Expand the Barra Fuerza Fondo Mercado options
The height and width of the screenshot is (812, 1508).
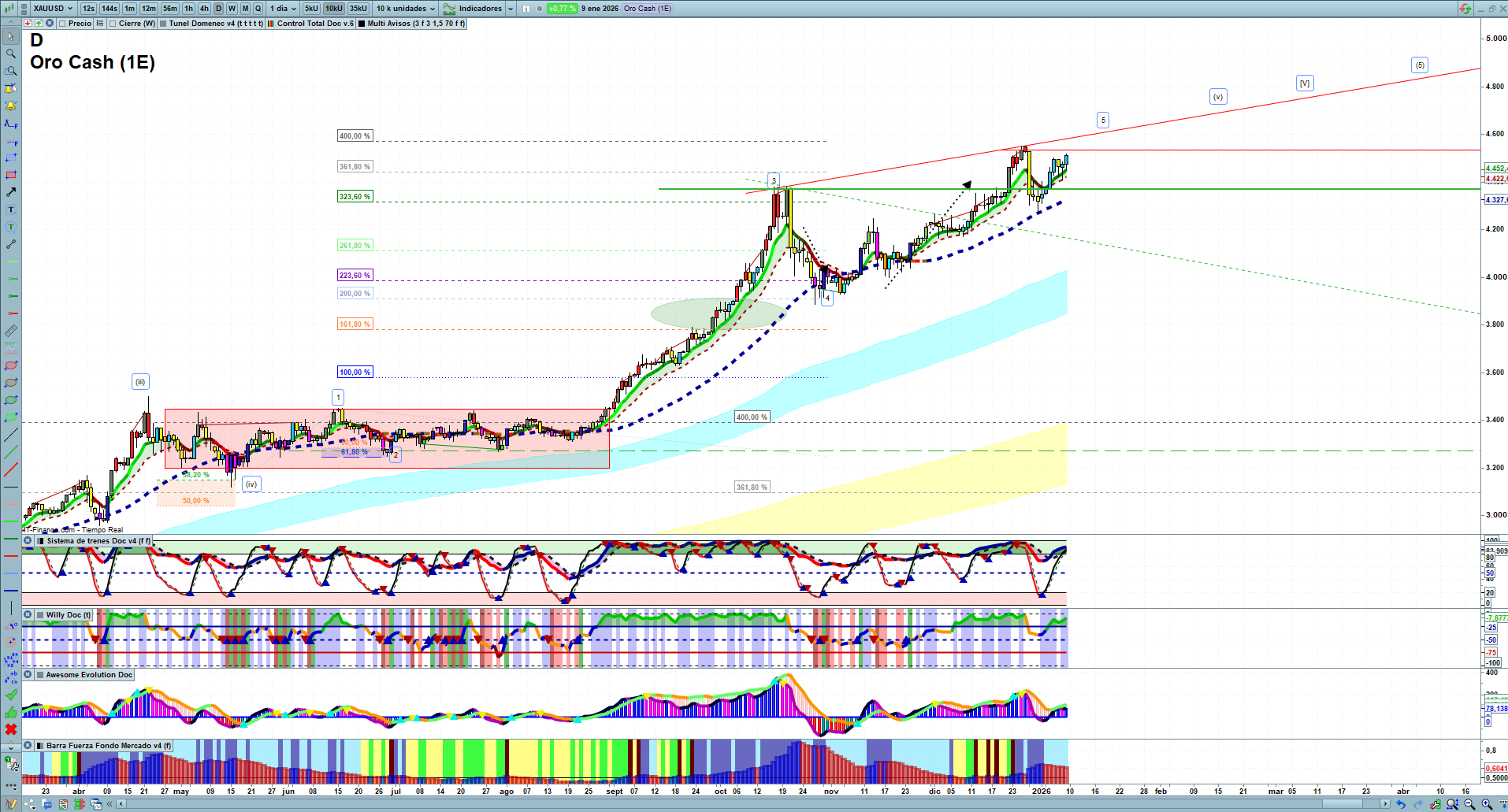(x=28, y=746)
